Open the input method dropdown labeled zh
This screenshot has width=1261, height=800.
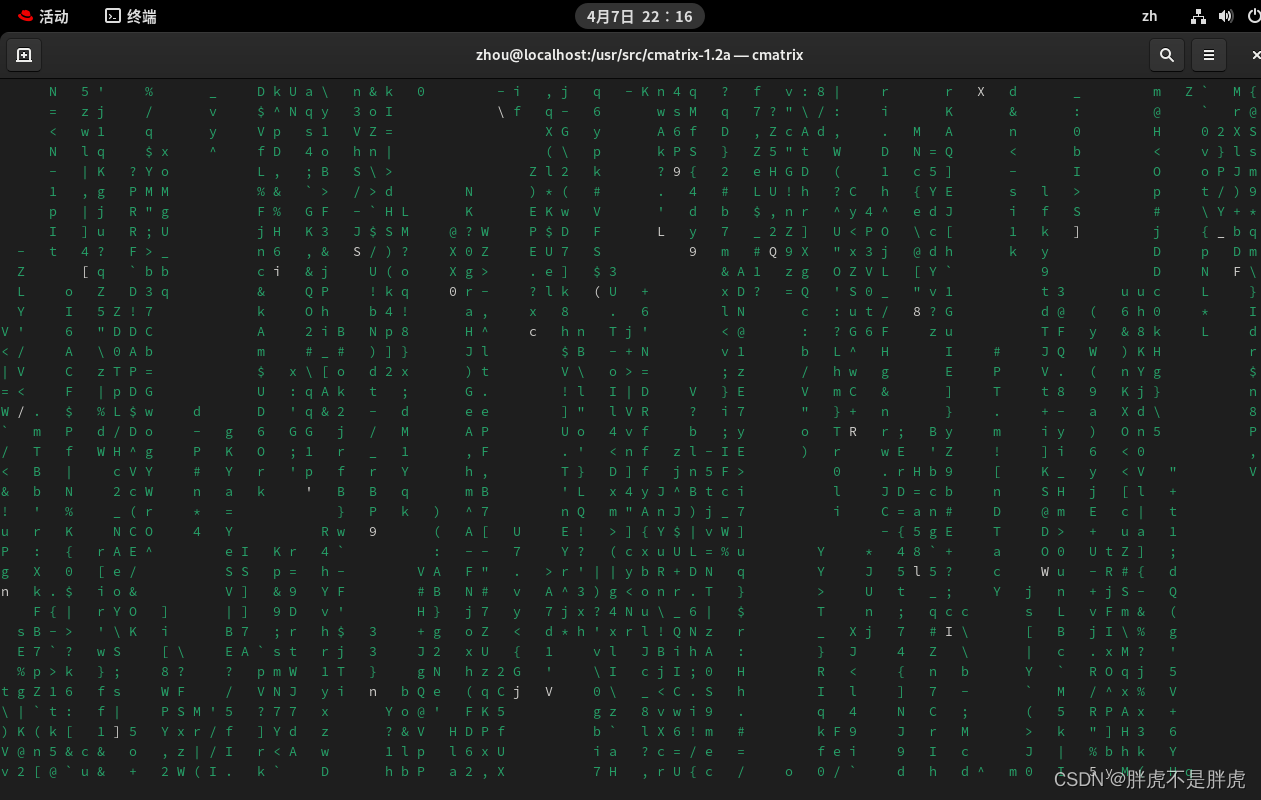point(1150,16)
